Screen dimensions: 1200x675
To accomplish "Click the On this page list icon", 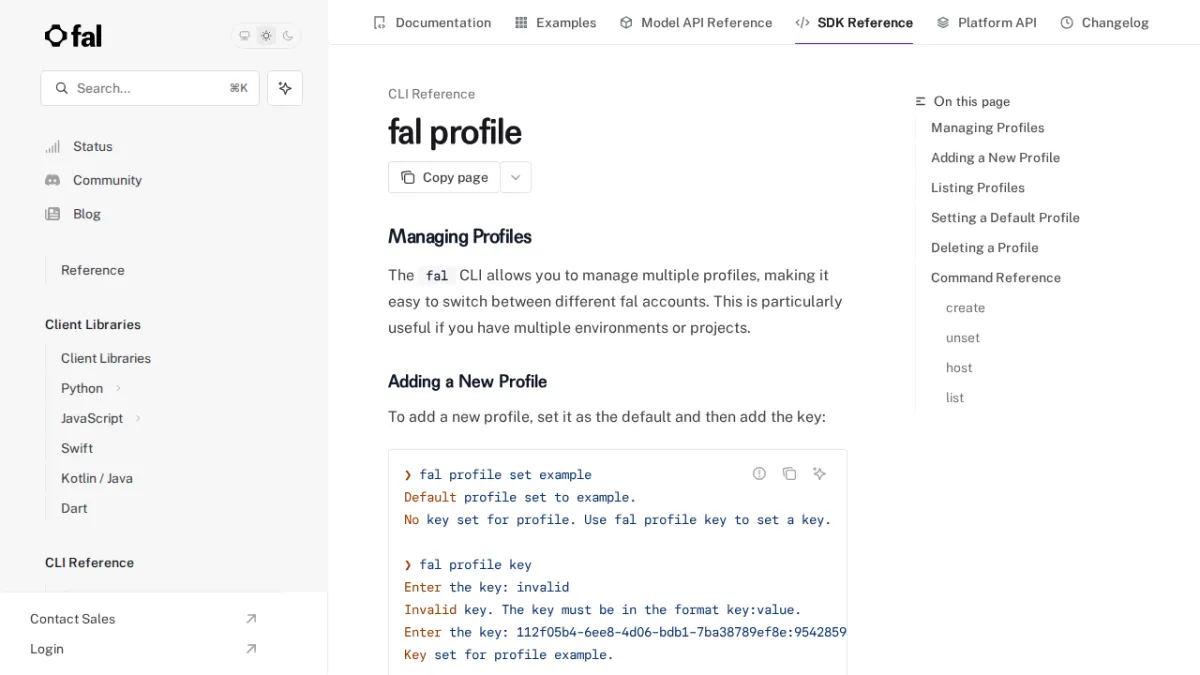I will (921, 101).
